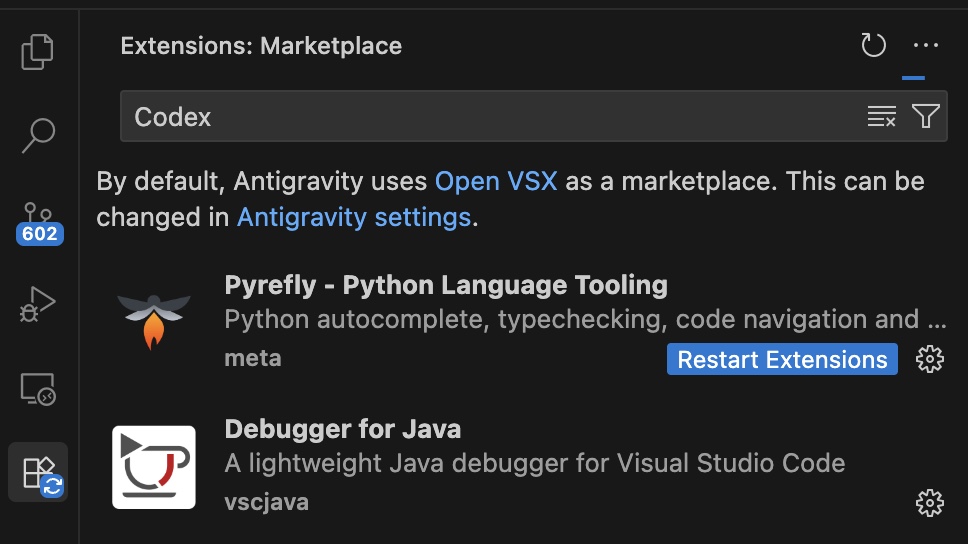Viewport: 968px width, 544px height.
Task: Open Source Control view with 602 badge
Action: coord(39,224)
